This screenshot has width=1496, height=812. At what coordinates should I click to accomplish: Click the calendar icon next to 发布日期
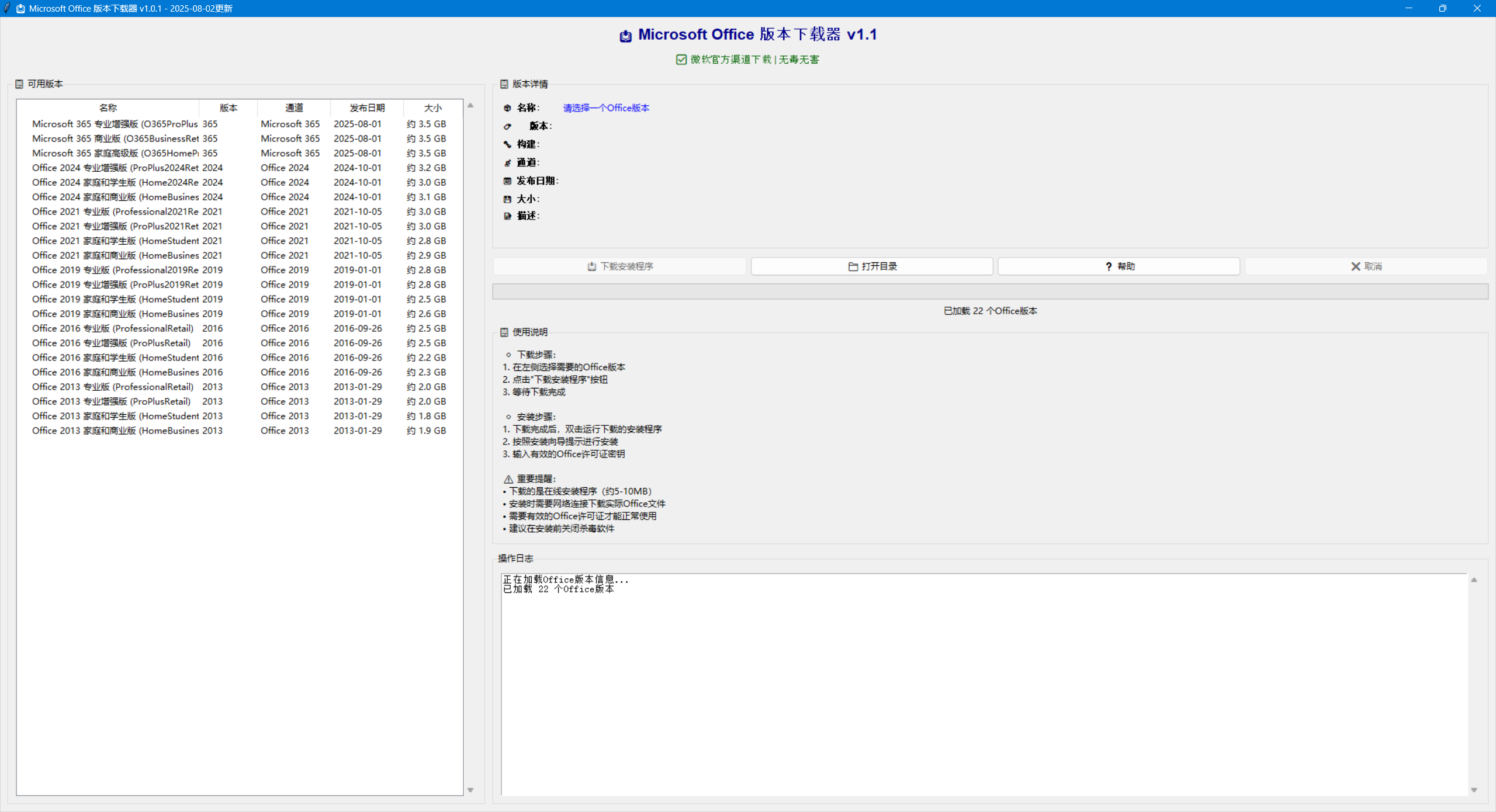pyautogui.click(x=507, y=181)
